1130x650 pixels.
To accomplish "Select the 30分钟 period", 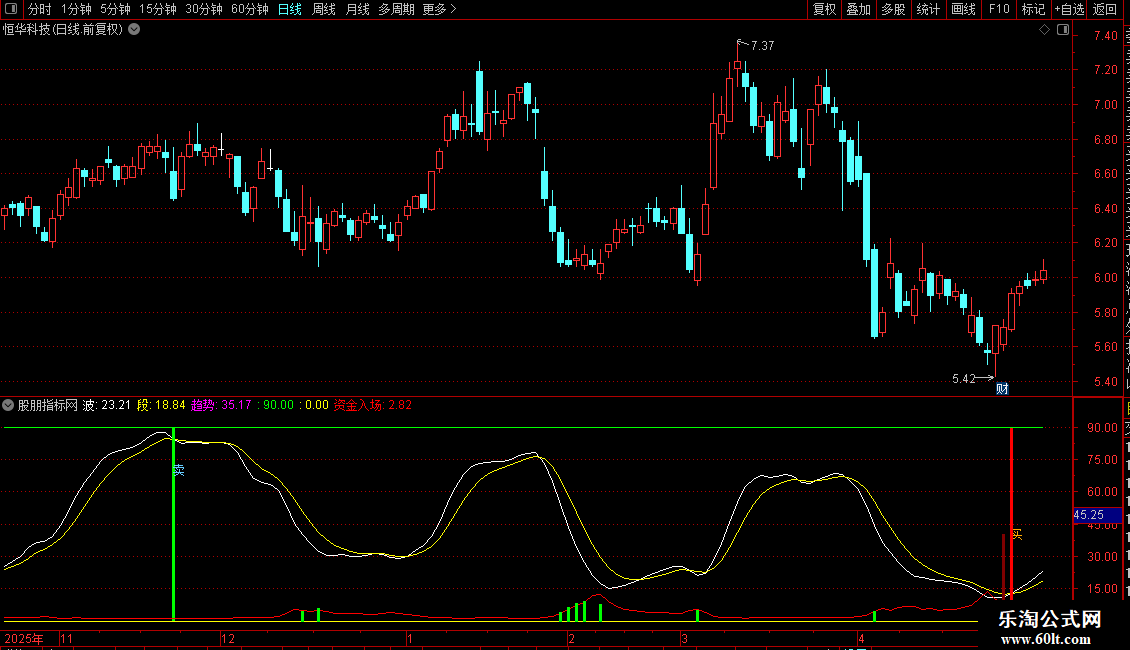I will [204, 9].
